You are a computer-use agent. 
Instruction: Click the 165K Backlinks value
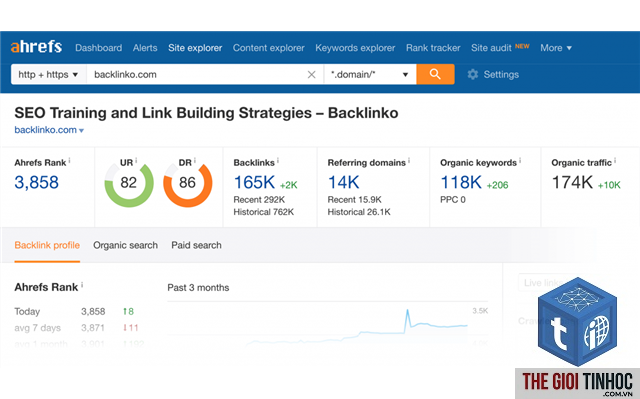pos(254,182)
